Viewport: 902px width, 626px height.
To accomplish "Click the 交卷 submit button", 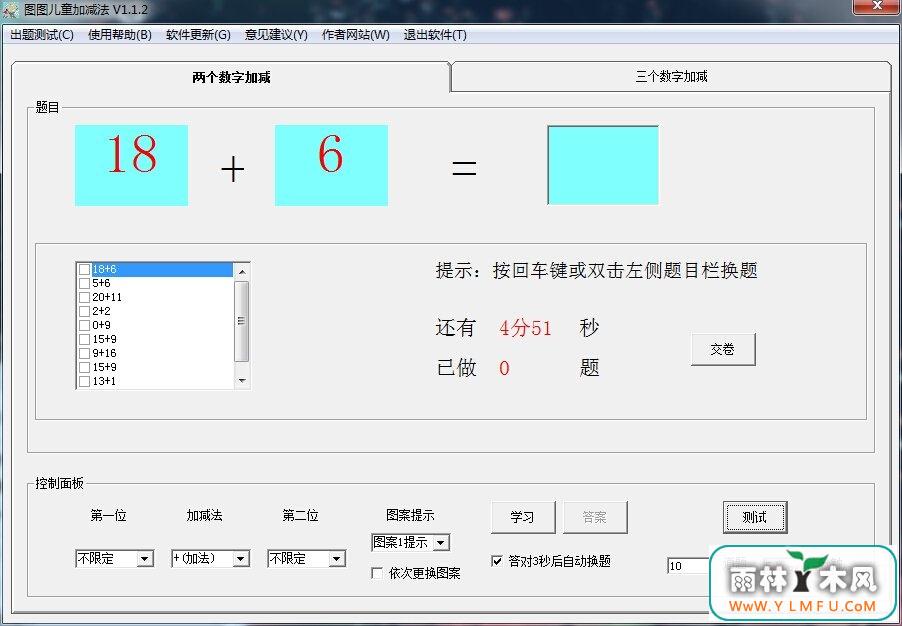I will point(723,349).
